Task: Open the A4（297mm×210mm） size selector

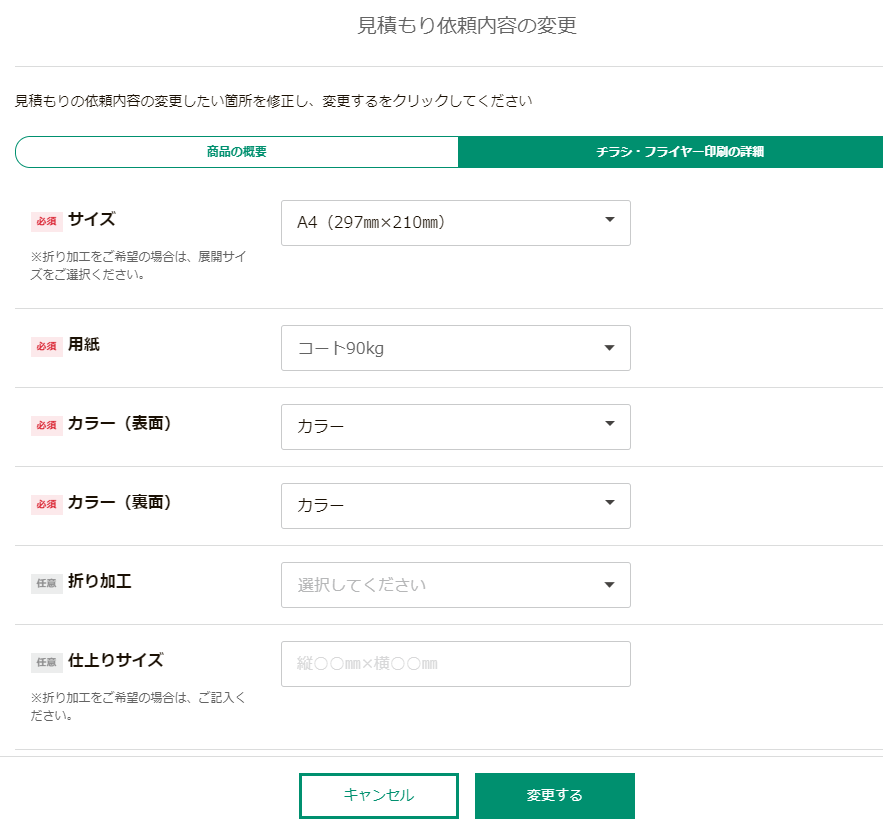Action: pos(440,222)
